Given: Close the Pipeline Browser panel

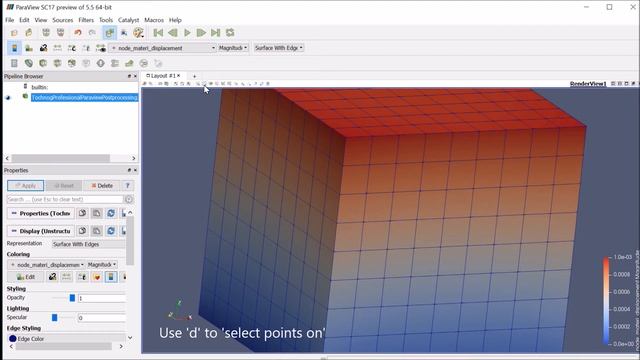Looking at the screenshot, I should [136, 76].
